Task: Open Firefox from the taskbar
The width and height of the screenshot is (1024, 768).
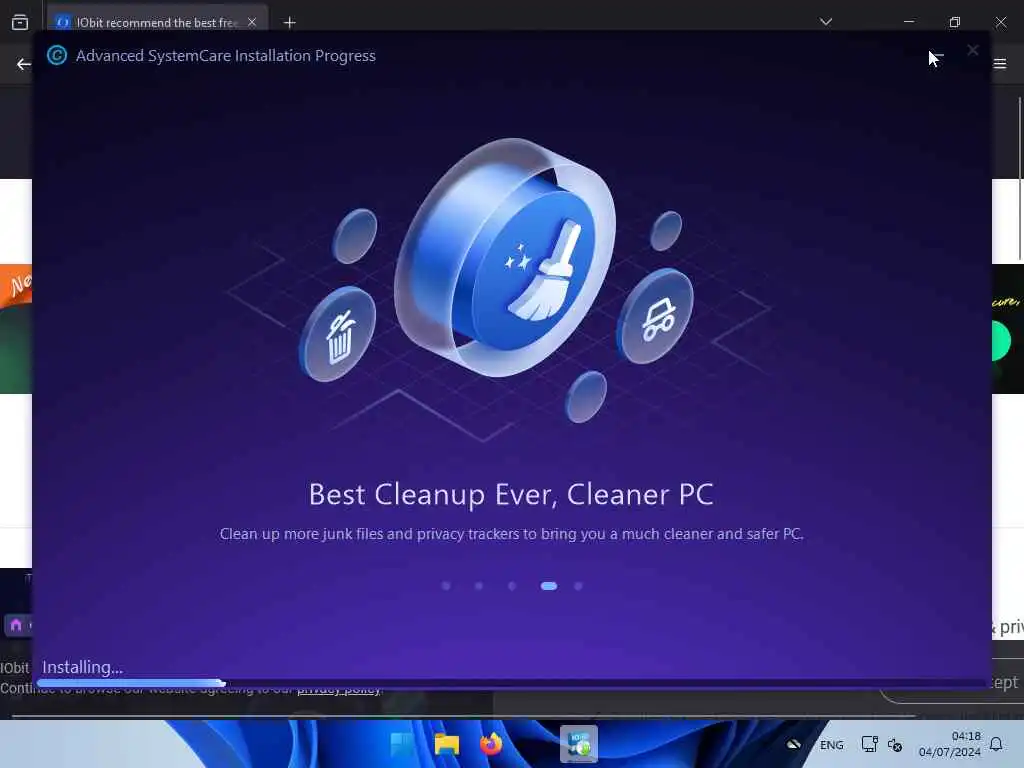Action: [490, 744]
